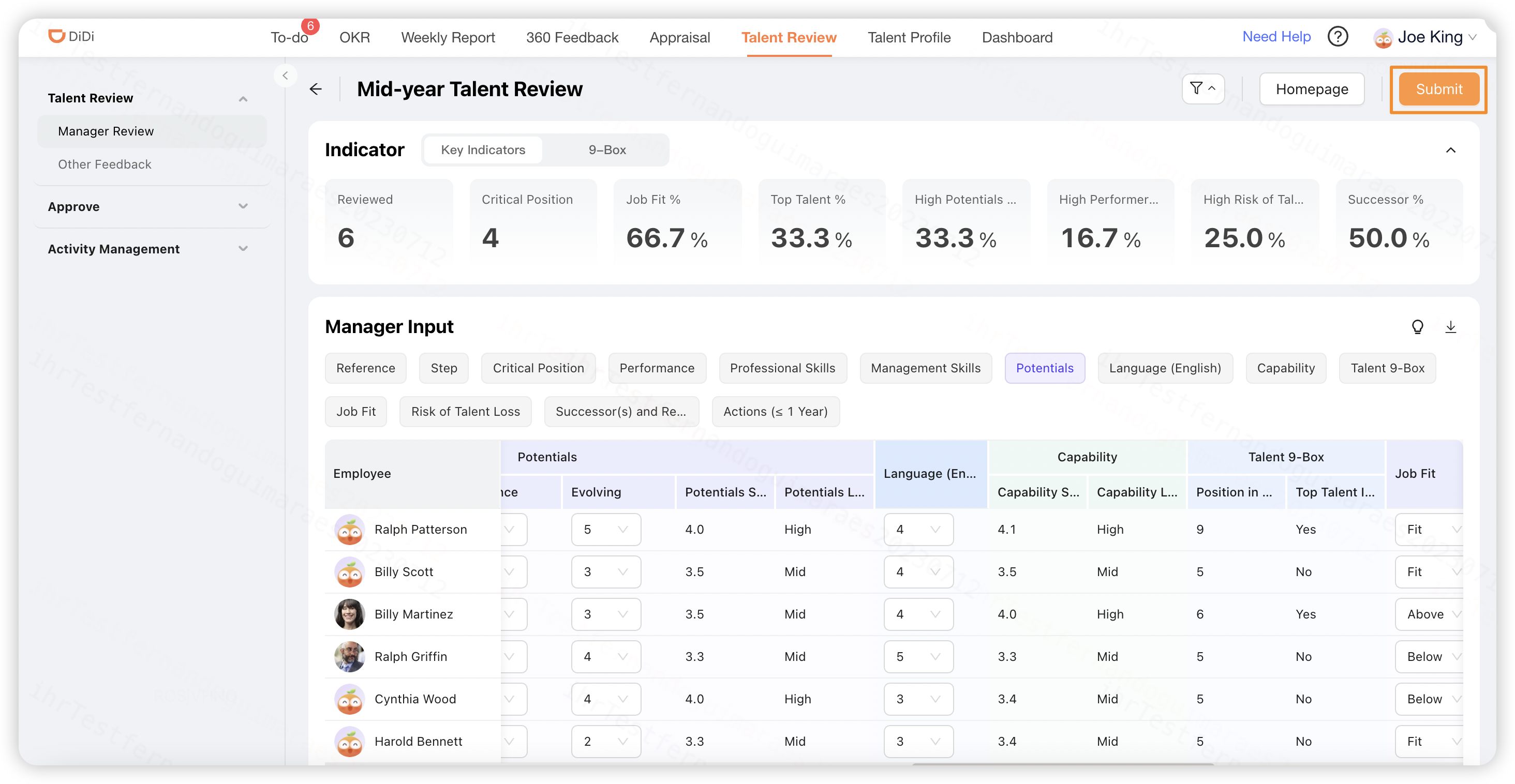
Task: Open the filter funnel button
Action: click(x=1202, y=89)
